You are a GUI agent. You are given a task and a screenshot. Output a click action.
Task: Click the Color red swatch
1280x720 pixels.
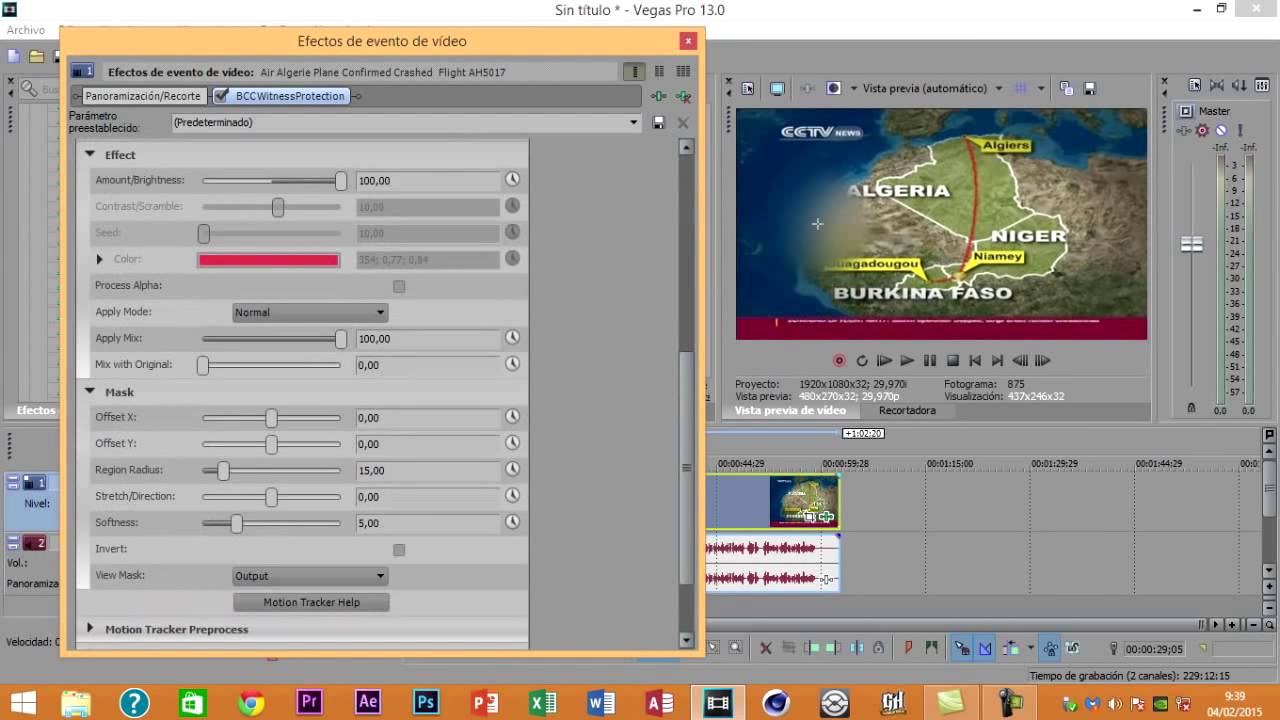click(x=269, y=260)
